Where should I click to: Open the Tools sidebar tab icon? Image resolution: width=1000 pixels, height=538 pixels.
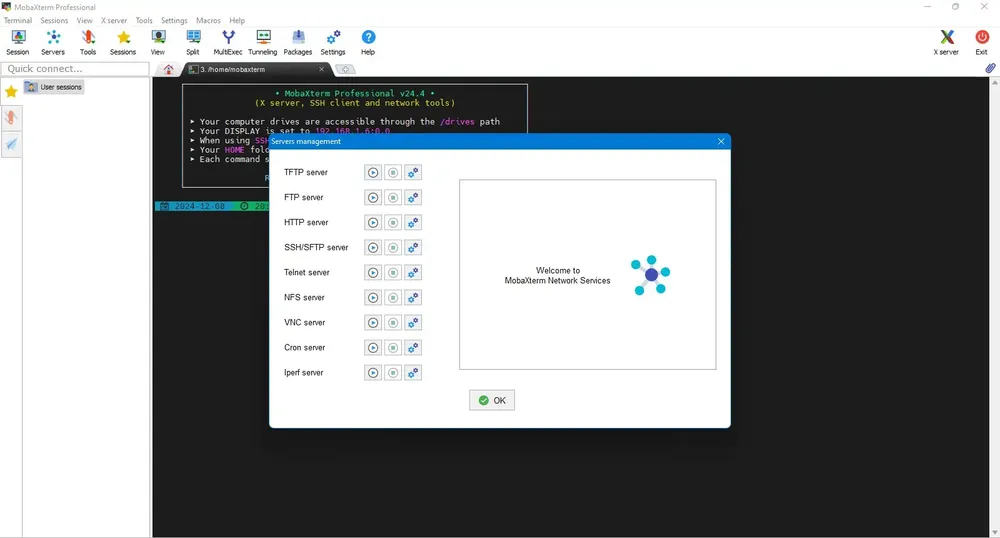[x=11, y=118]
